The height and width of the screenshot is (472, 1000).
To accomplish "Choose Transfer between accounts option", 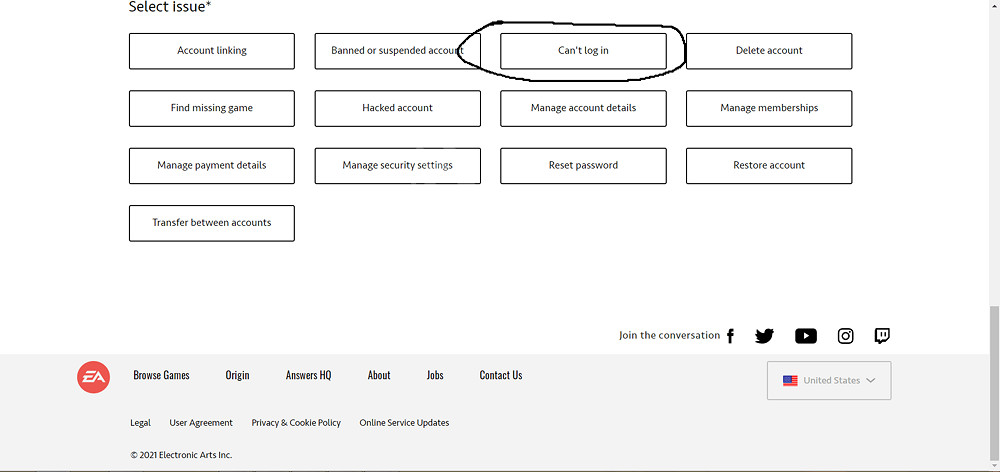I will click(x=211, y=223).
